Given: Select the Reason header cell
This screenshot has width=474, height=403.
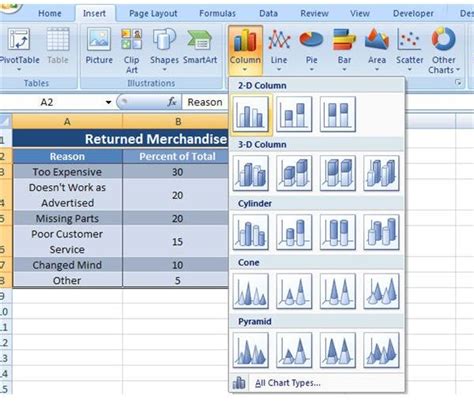Looking at the screenshot, I should 67,156.
